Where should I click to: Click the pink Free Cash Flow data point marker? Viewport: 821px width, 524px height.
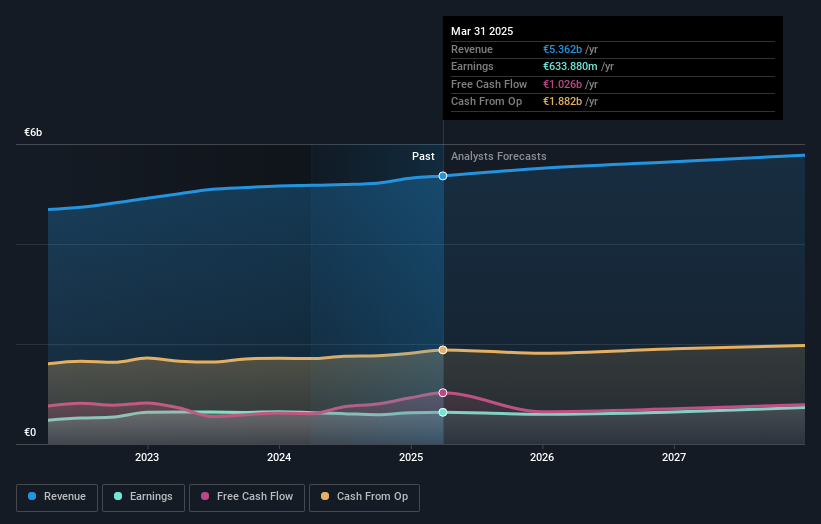[x=443, y=393]
